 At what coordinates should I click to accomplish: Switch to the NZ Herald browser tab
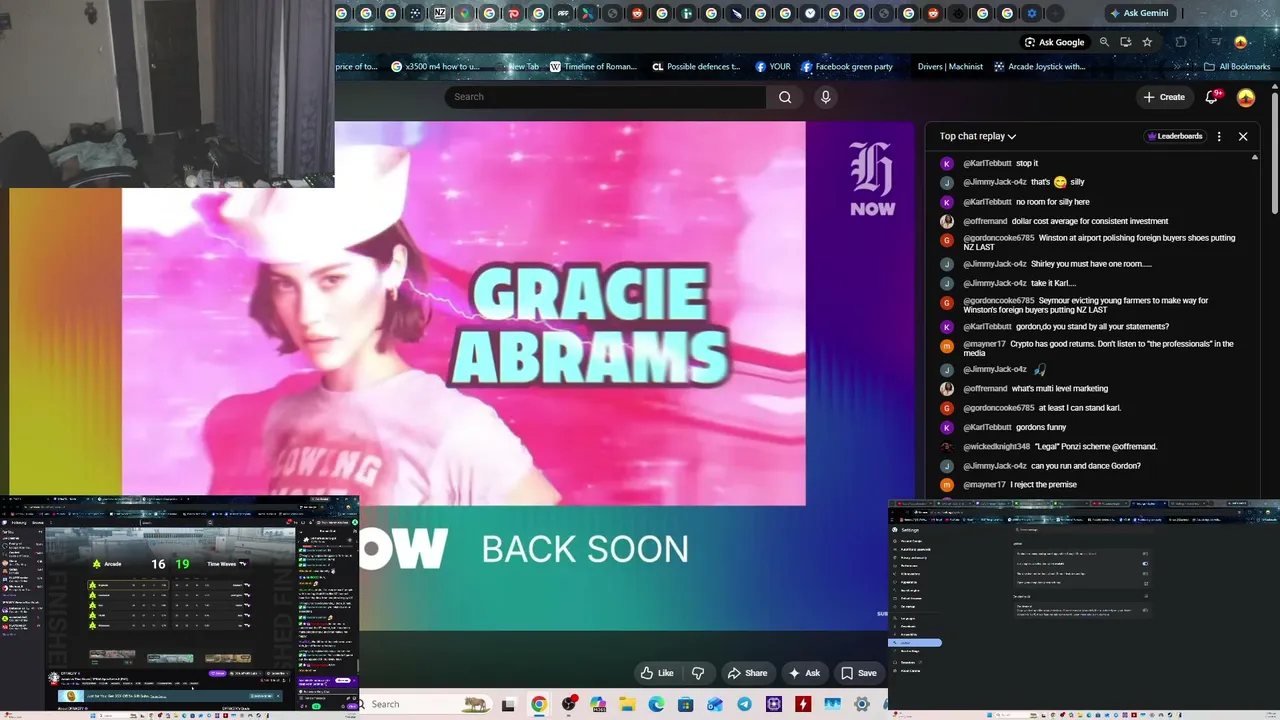point(440,13)
